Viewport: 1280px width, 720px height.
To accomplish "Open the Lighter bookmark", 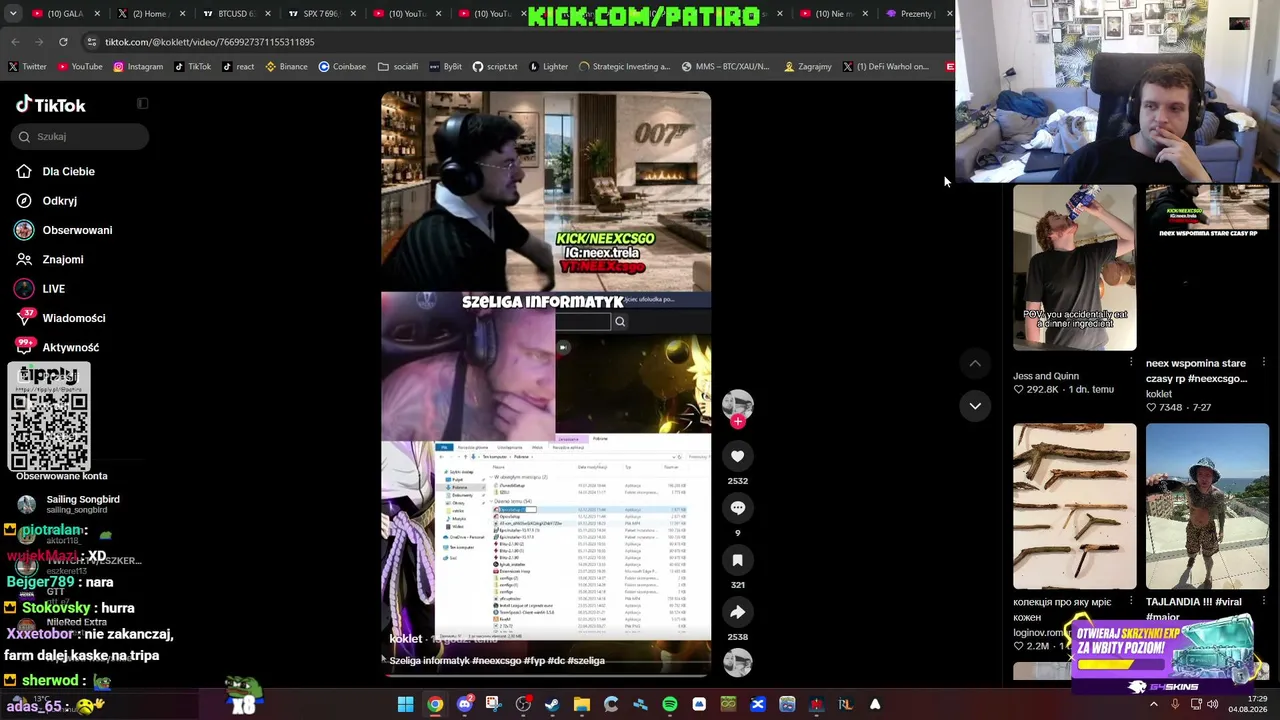I will pos(548,67).
